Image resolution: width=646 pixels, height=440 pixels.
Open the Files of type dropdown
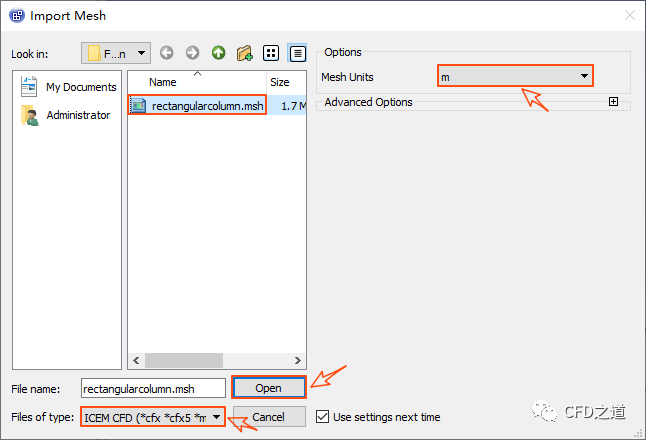click(x=152, y=417)
